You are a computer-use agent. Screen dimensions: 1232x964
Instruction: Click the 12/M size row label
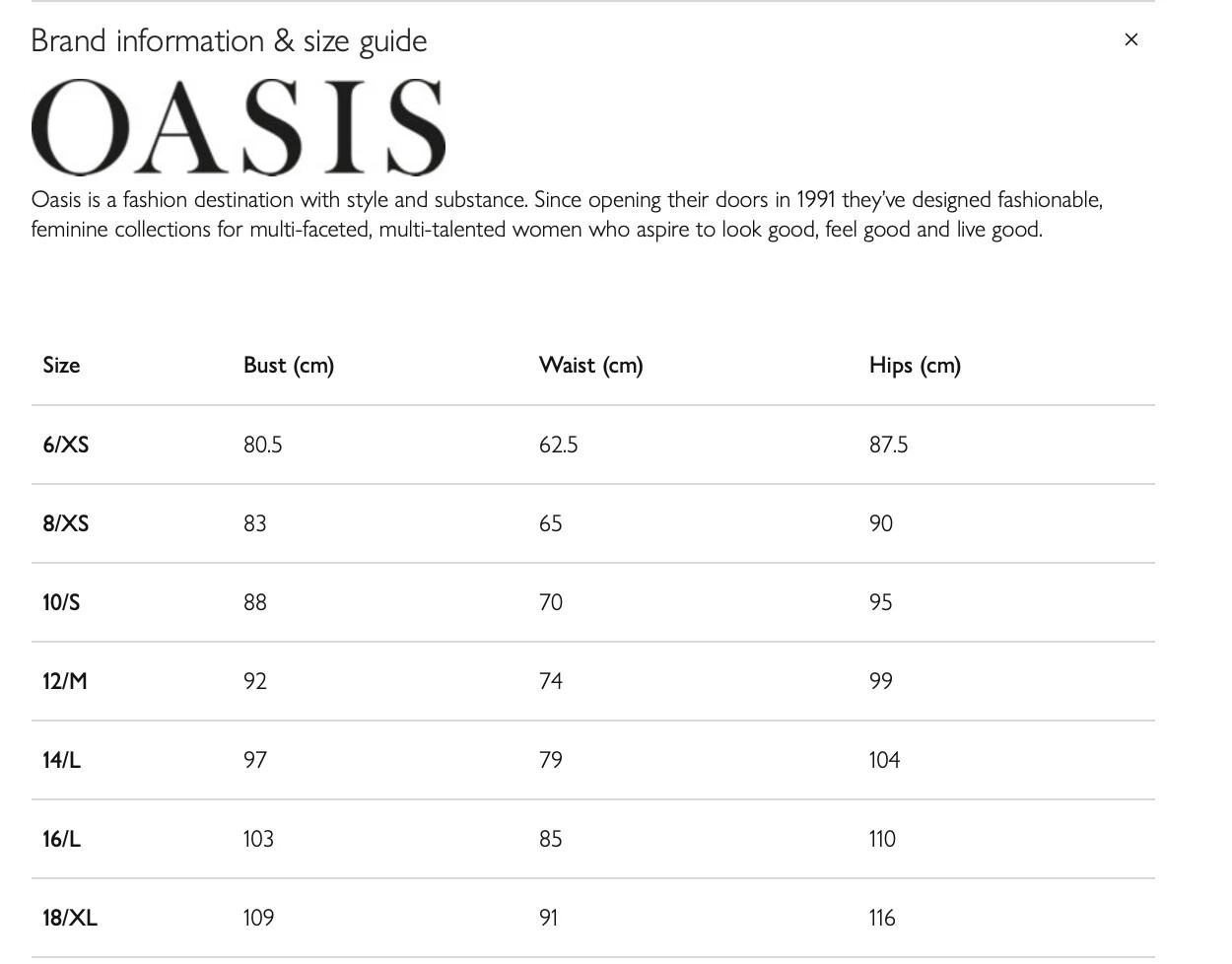pos(64,681)
